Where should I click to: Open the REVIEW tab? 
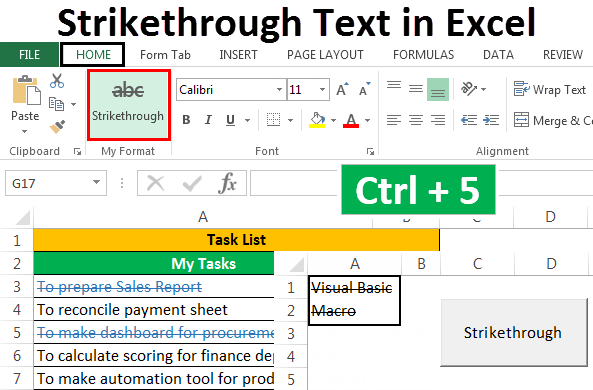point(563,55)
